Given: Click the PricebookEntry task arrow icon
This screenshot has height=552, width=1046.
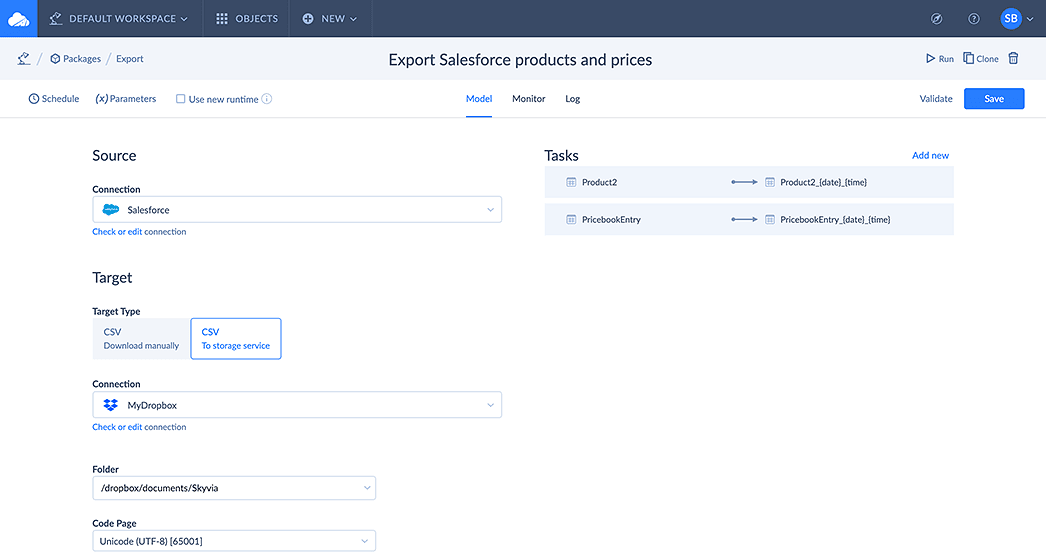Looking at the screenshot, I should click(744, 220).
